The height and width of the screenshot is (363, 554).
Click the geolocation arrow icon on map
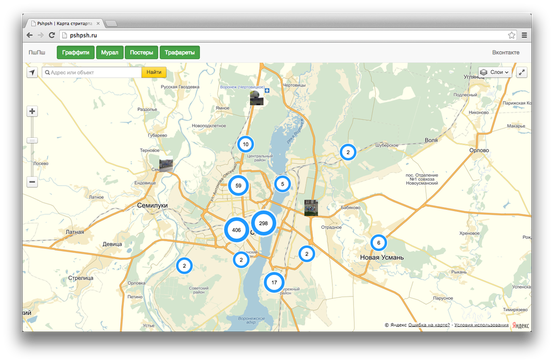point(32,72)
